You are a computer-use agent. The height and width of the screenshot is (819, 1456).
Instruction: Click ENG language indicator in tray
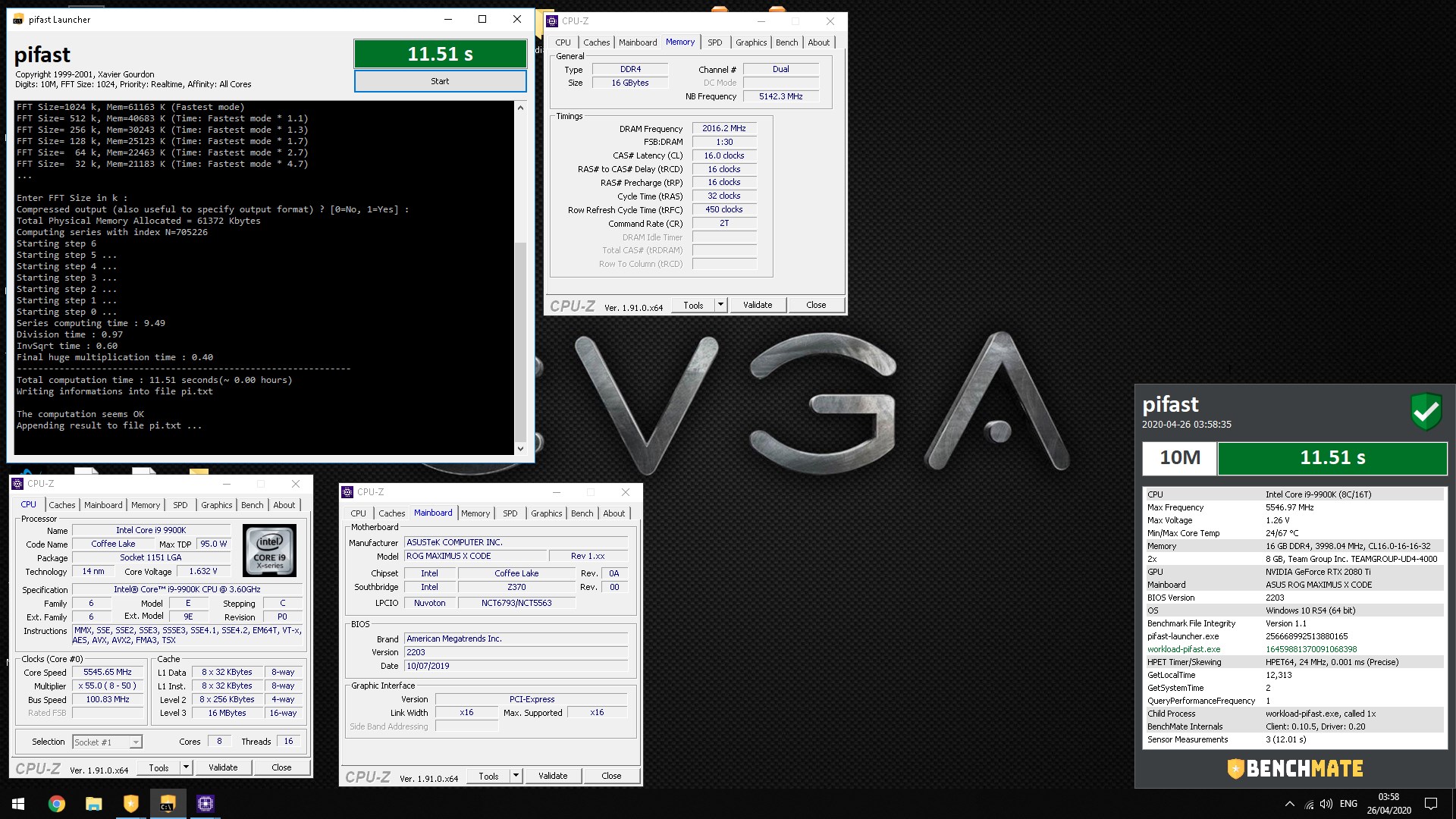[x=1348, y=804]
